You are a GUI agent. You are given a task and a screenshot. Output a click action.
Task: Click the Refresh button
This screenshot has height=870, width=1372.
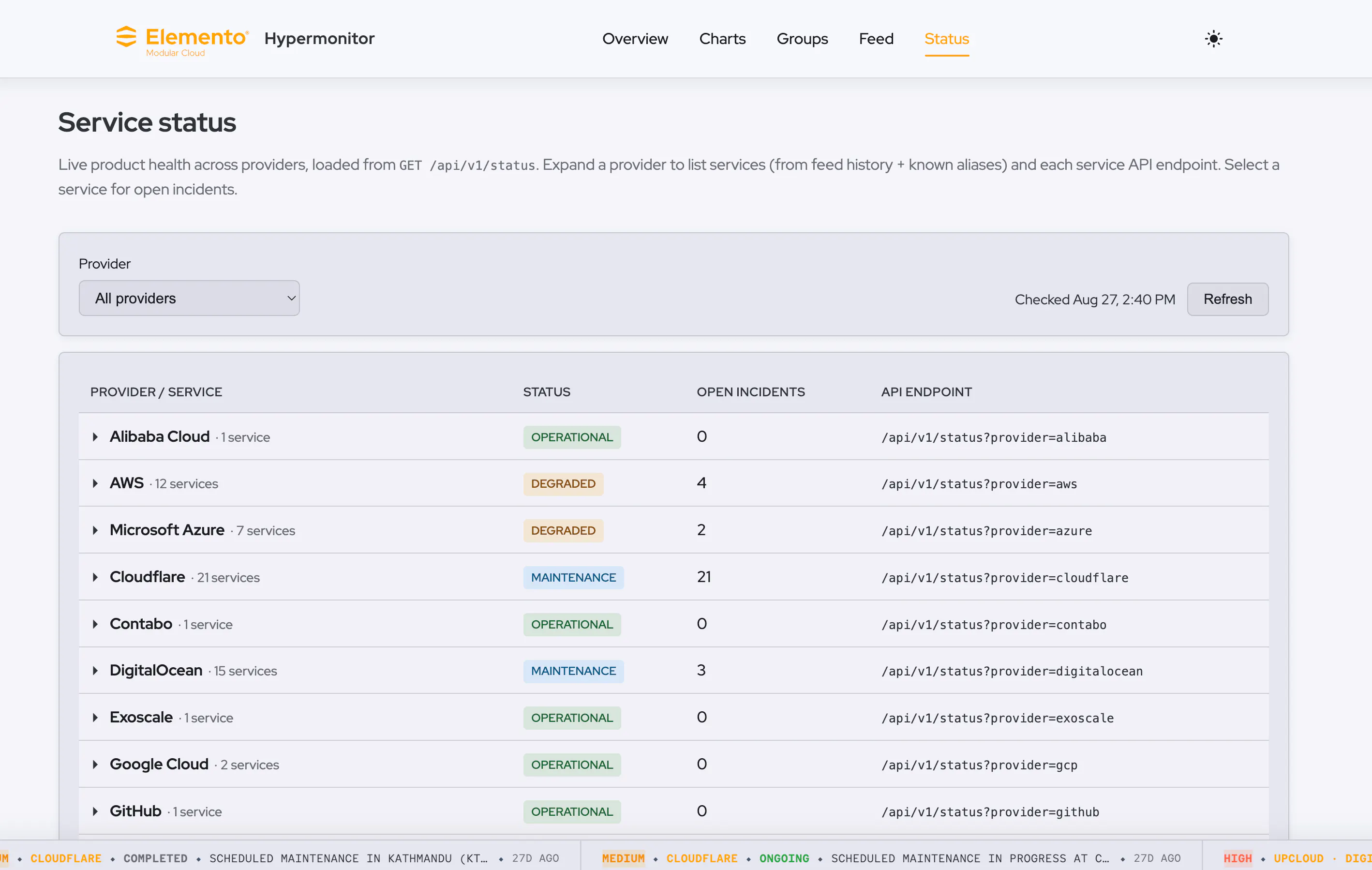click(x=1227, y=299)
